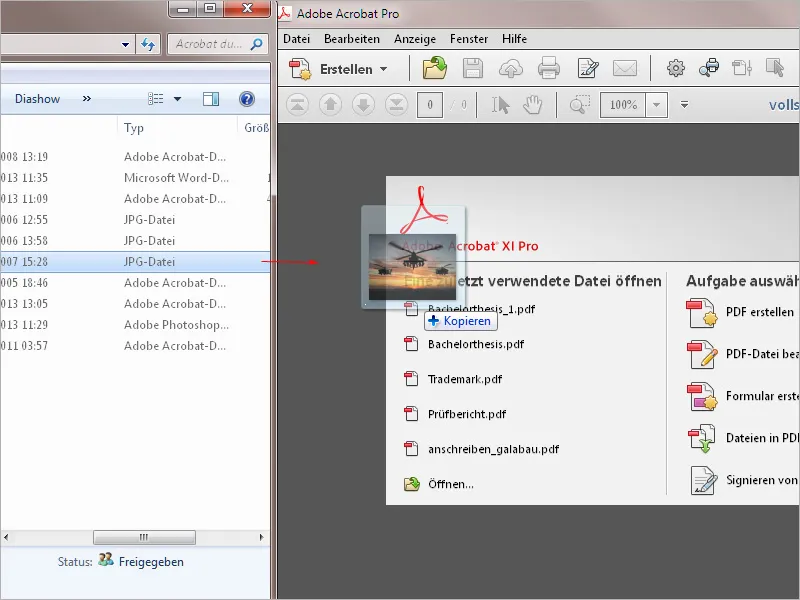Click the 100% zoom value field
The width and height of the screenshot is (800, 600).
pos(623,105)
